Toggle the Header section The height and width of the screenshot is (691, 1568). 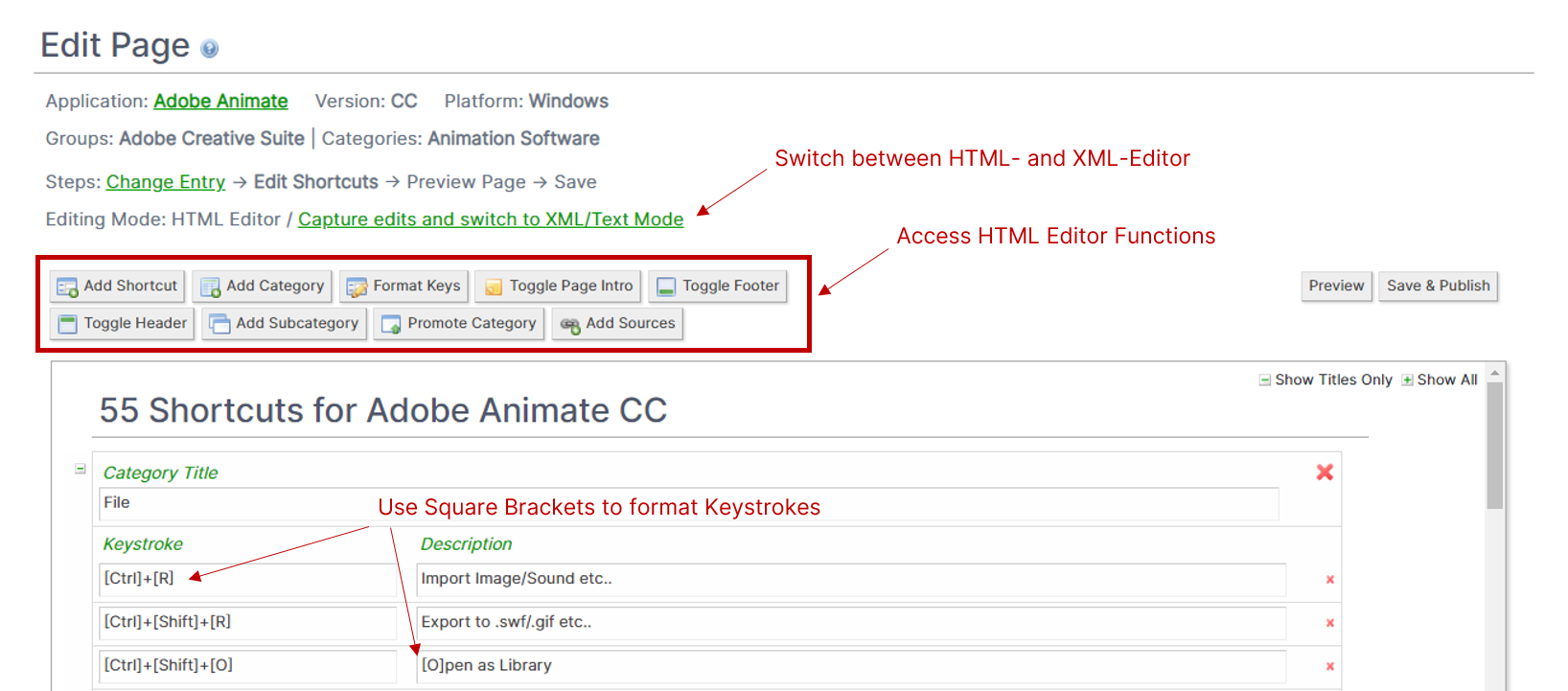tap(122, 323)
